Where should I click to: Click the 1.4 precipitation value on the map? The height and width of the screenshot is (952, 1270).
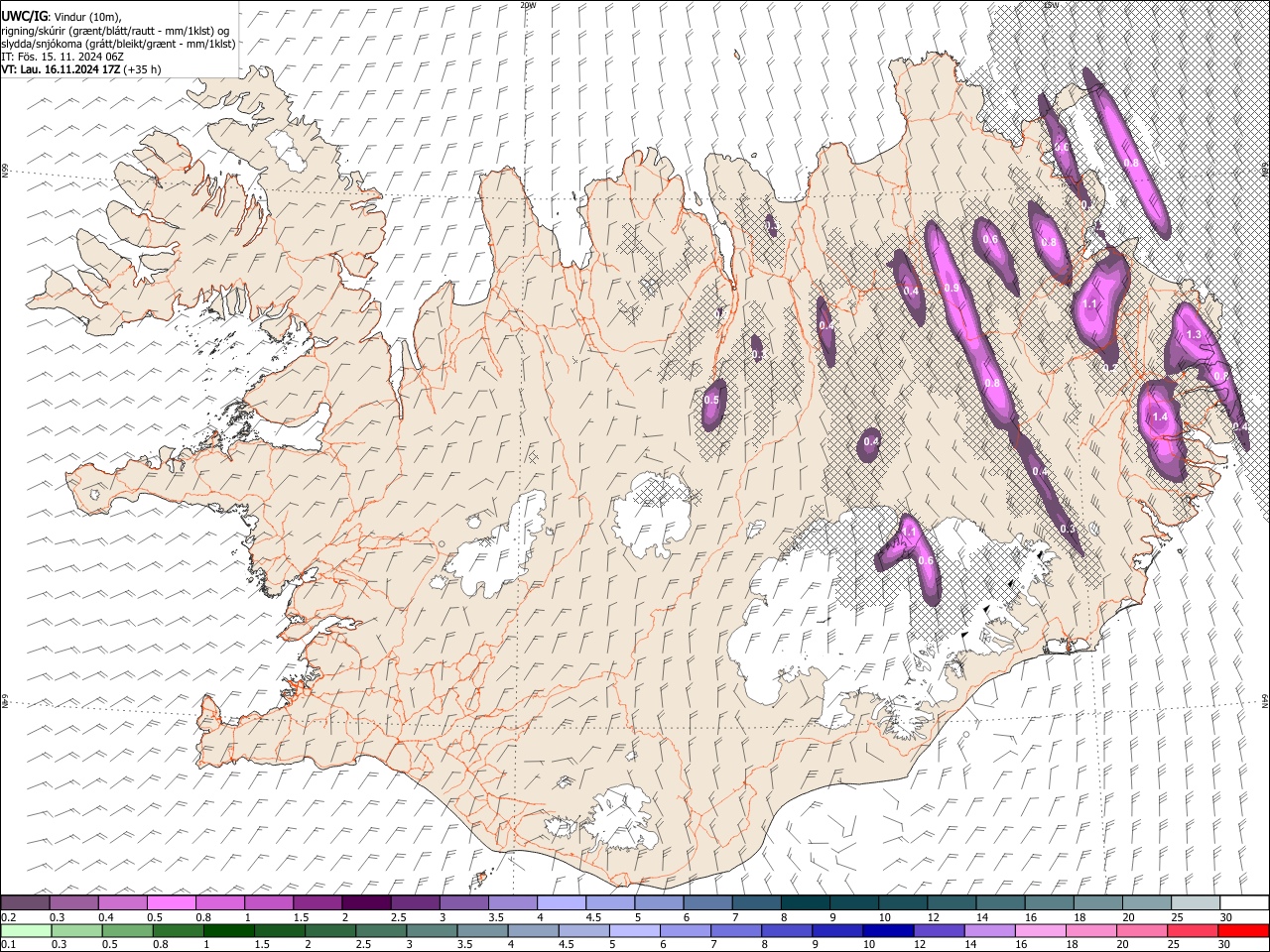(x=1160, y=417)
